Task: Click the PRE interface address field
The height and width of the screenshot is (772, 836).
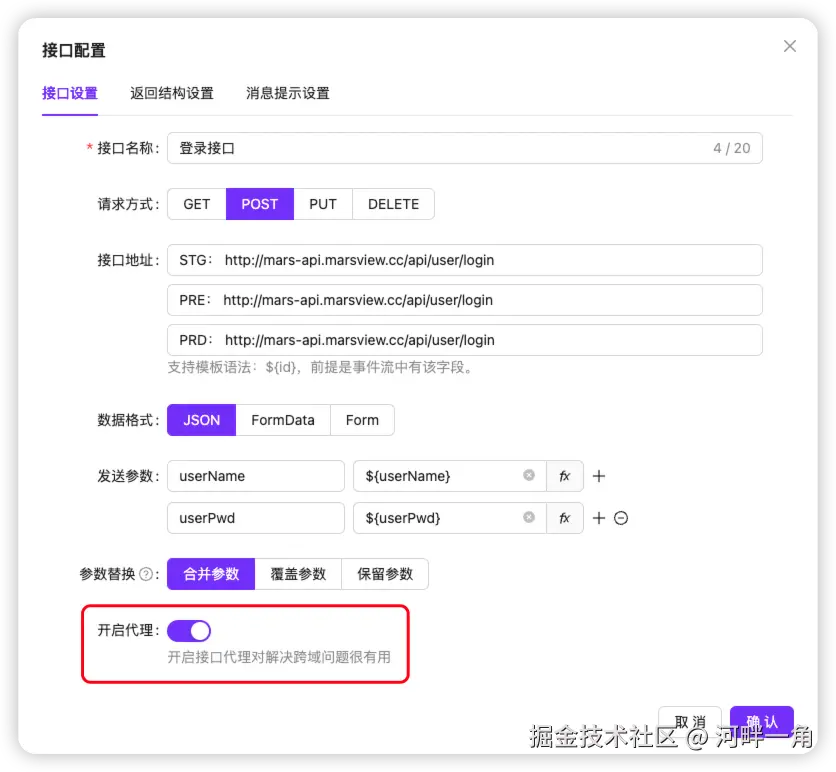Action: 464,300
